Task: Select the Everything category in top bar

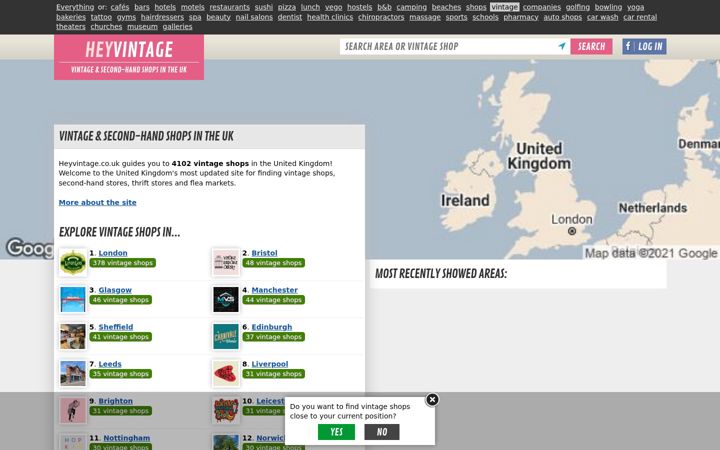Action: point(75,7)
